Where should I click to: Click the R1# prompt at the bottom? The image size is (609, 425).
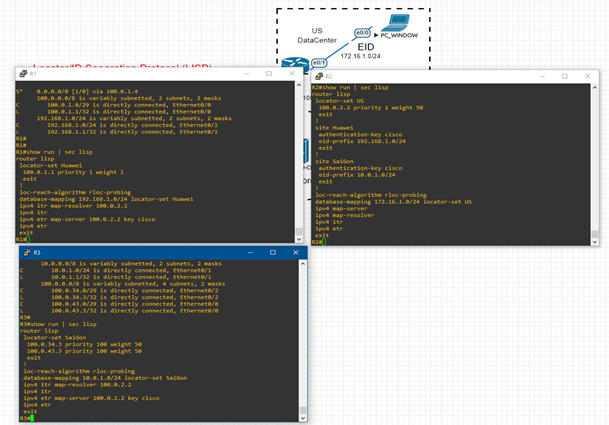(23, 239)
